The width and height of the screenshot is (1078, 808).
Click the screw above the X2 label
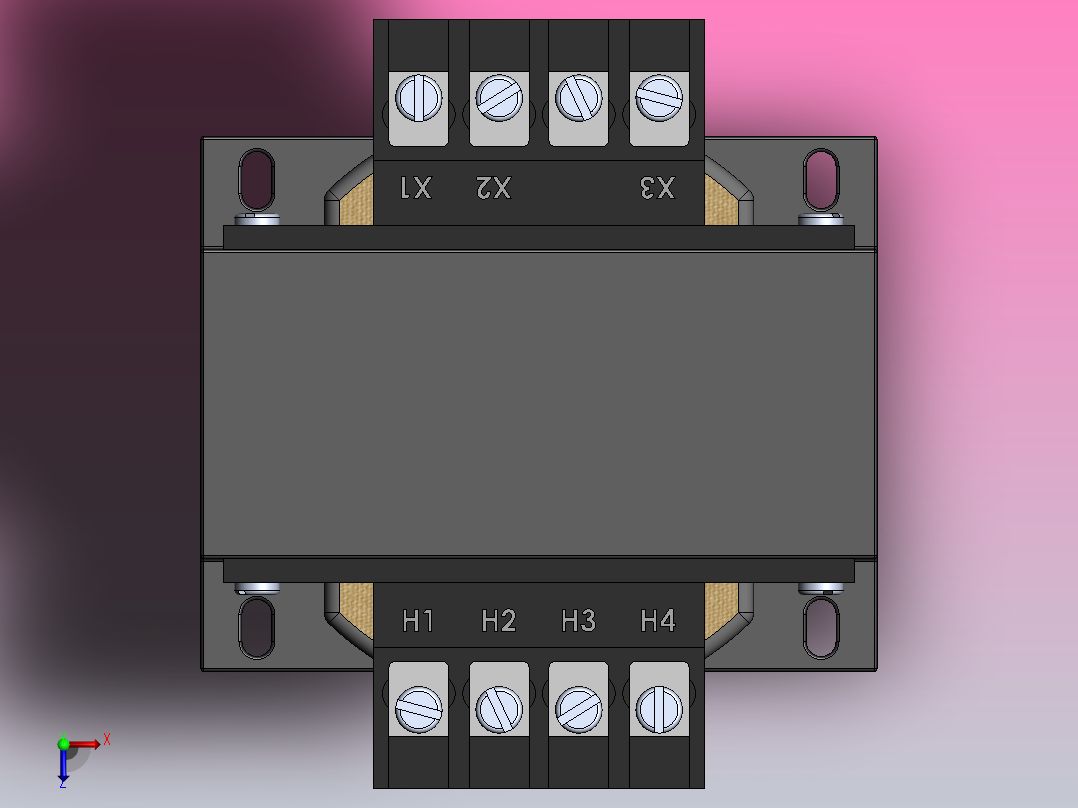(499, 98)
